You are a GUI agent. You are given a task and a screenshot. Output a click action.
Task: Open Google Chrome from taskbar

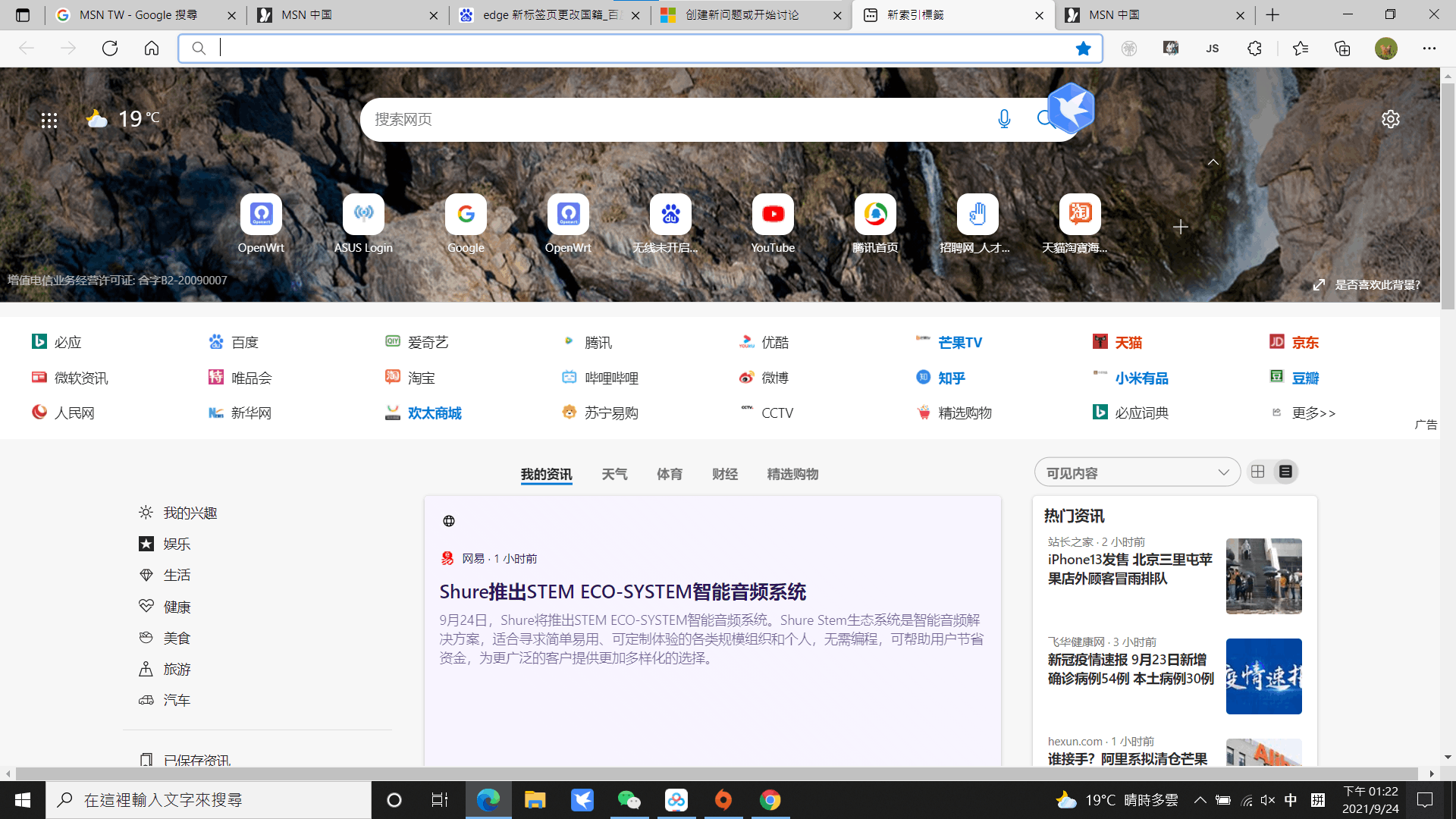[770, 800]
